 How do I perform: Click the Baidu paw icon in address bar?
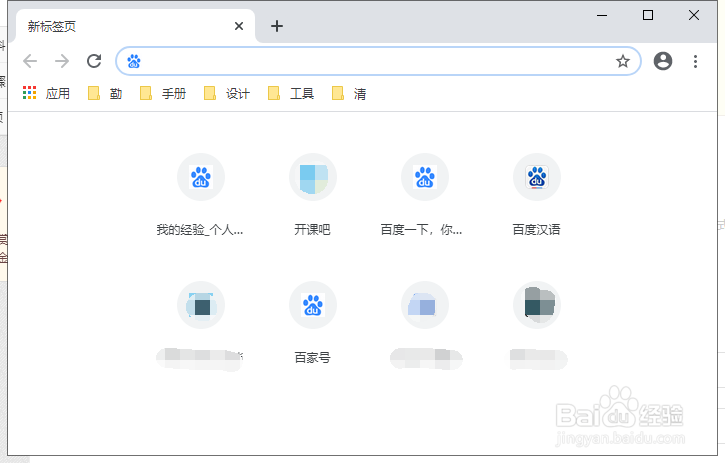[134, 61]
